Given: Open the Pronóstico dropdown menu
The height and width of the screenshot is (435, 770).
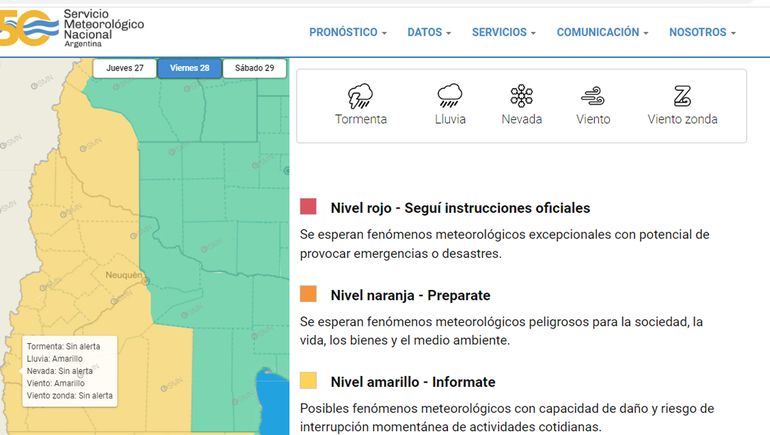Looking at the screenshot, I should tap(347, 33).
